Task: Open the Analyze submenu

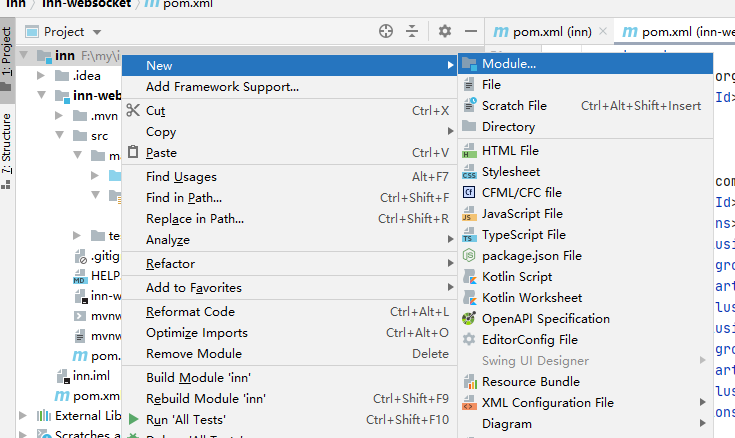Action: (x=289, y=240)
